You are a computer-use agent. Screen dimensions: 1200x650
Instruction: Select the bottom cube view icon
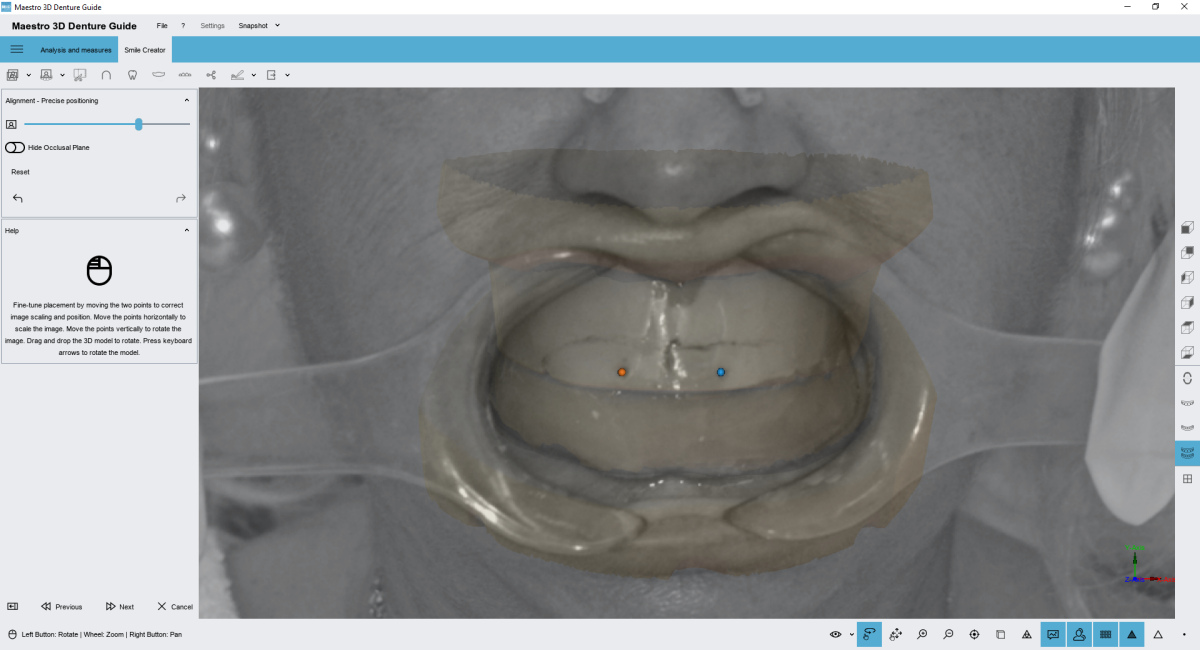coord(1187,353)
